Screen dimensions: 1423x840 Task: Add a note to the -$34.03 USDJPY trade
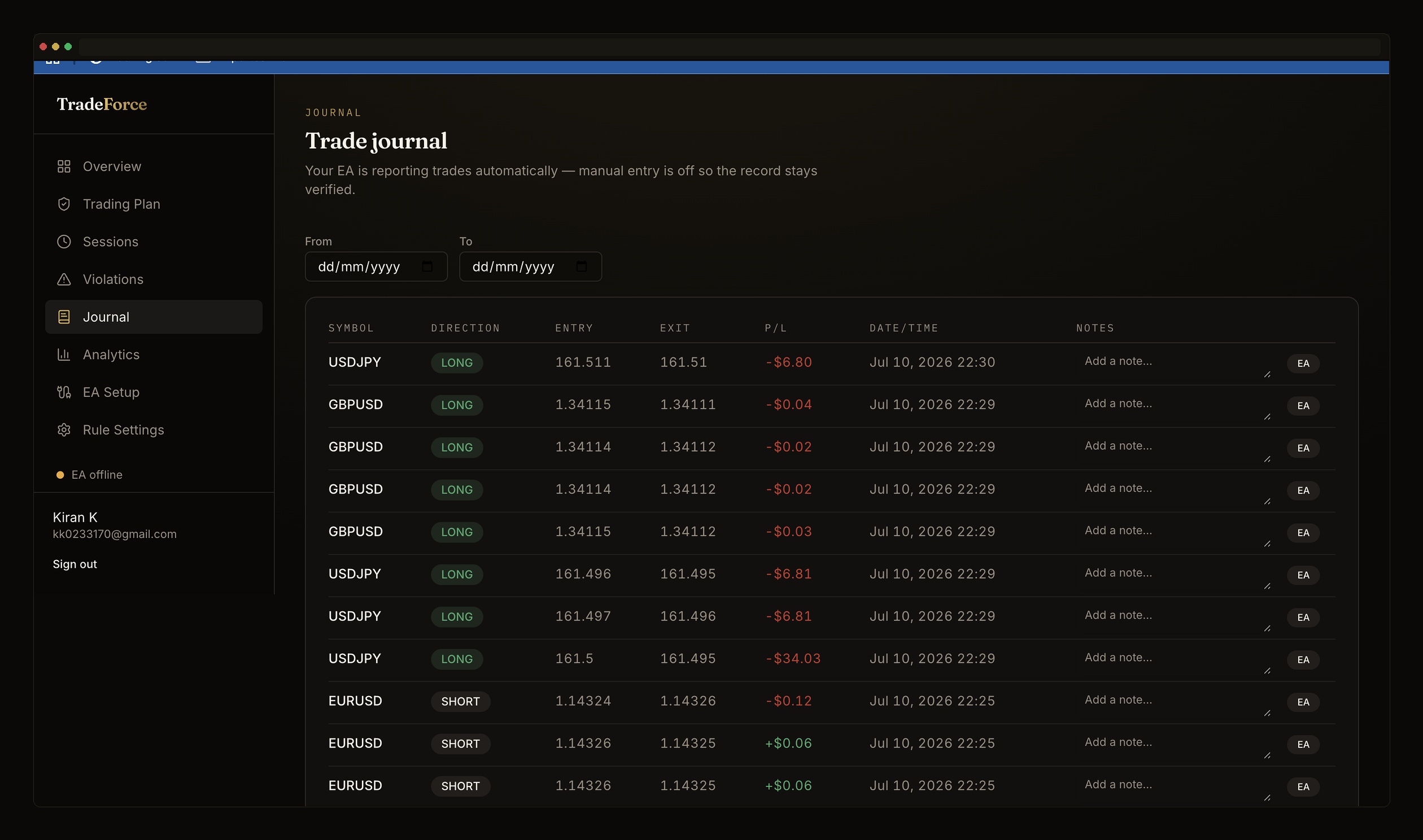tap(1173, 660)
